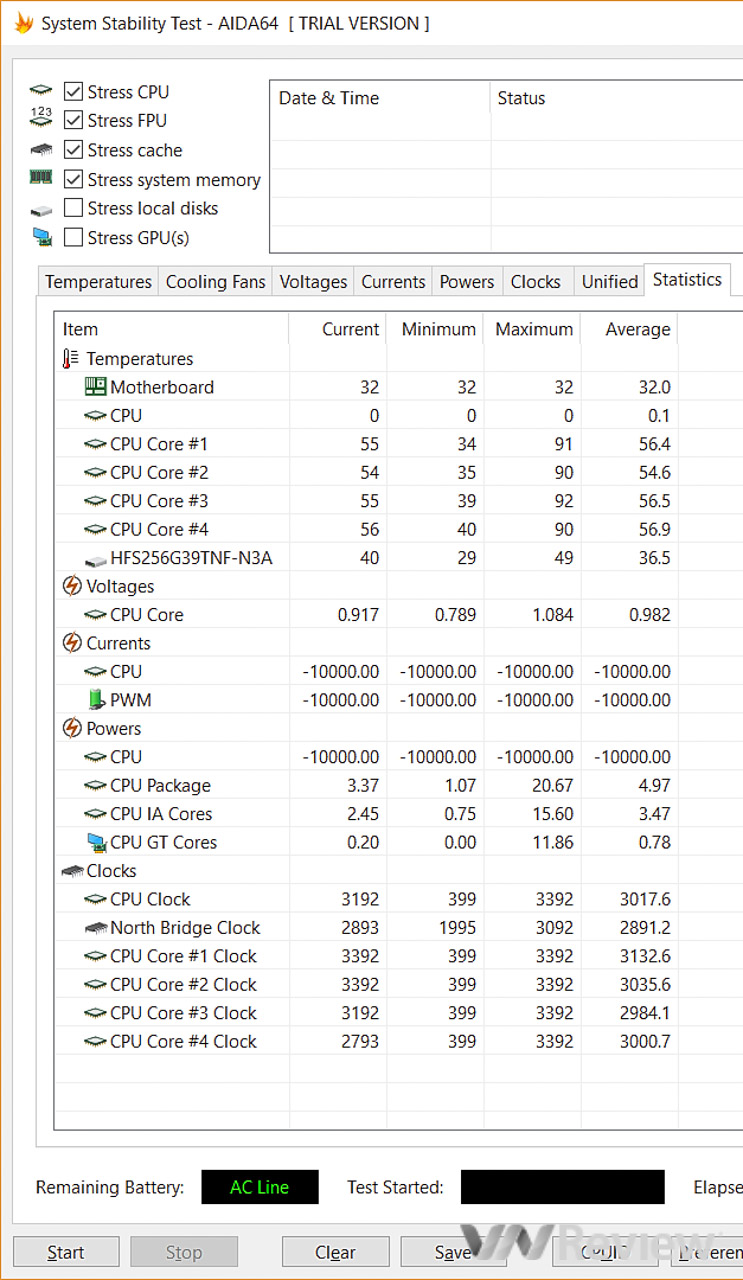This screenshot has height=1280, width=743.
Task: Click the AC Line battery indicator
Action: tap(260, 1187)
